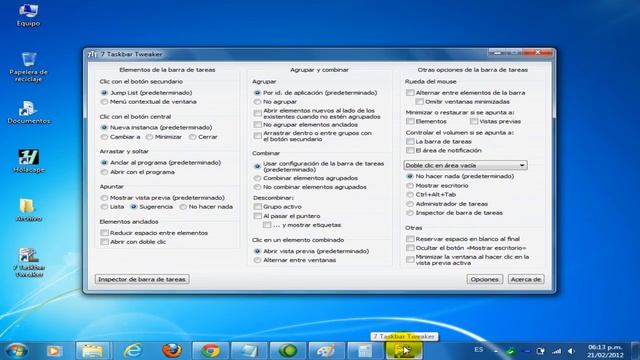Viewport: 640px width, 360px height.
Task: Select Alternar entre ventanas option
Action: [x=295, y=260]
